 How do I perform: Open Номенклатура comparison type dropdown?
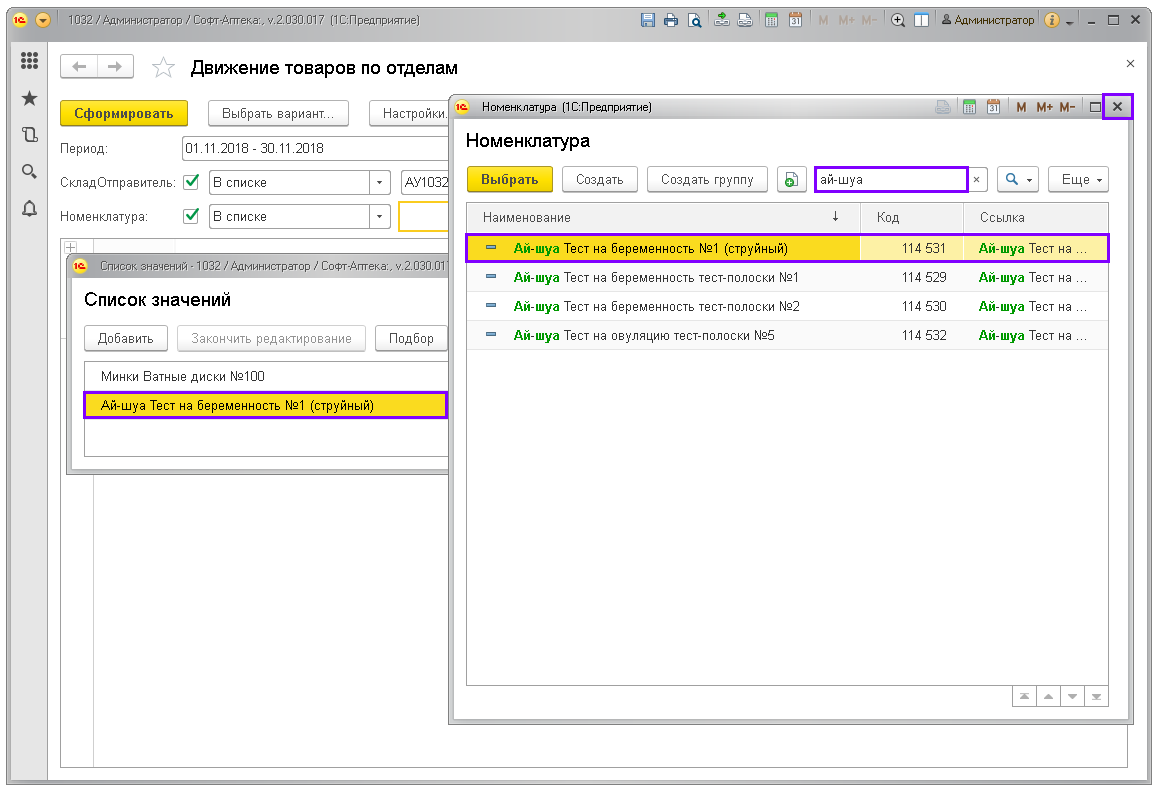[379, 216]
